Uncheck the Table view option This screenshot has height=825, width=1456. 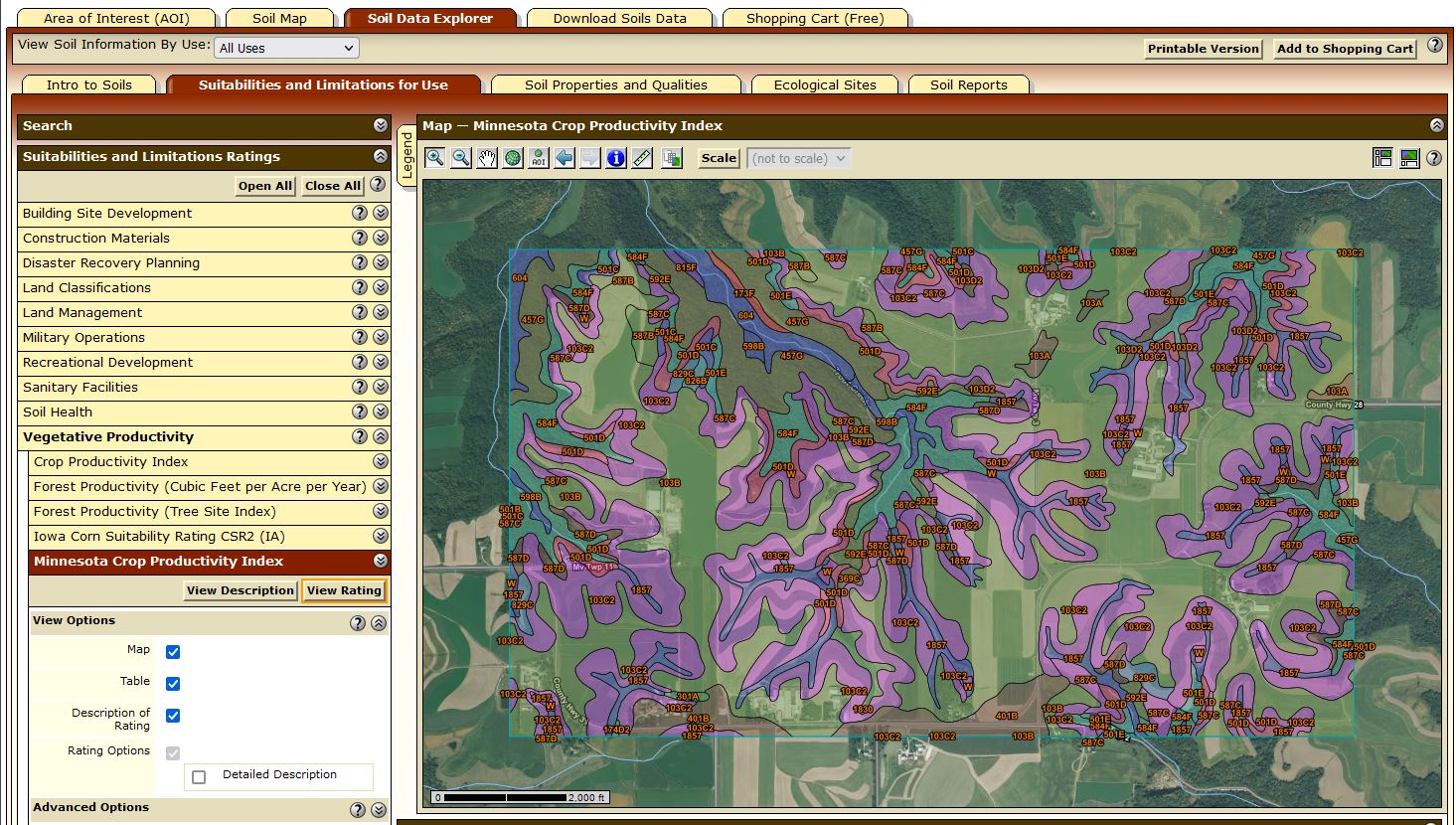(x=173, y=684)
